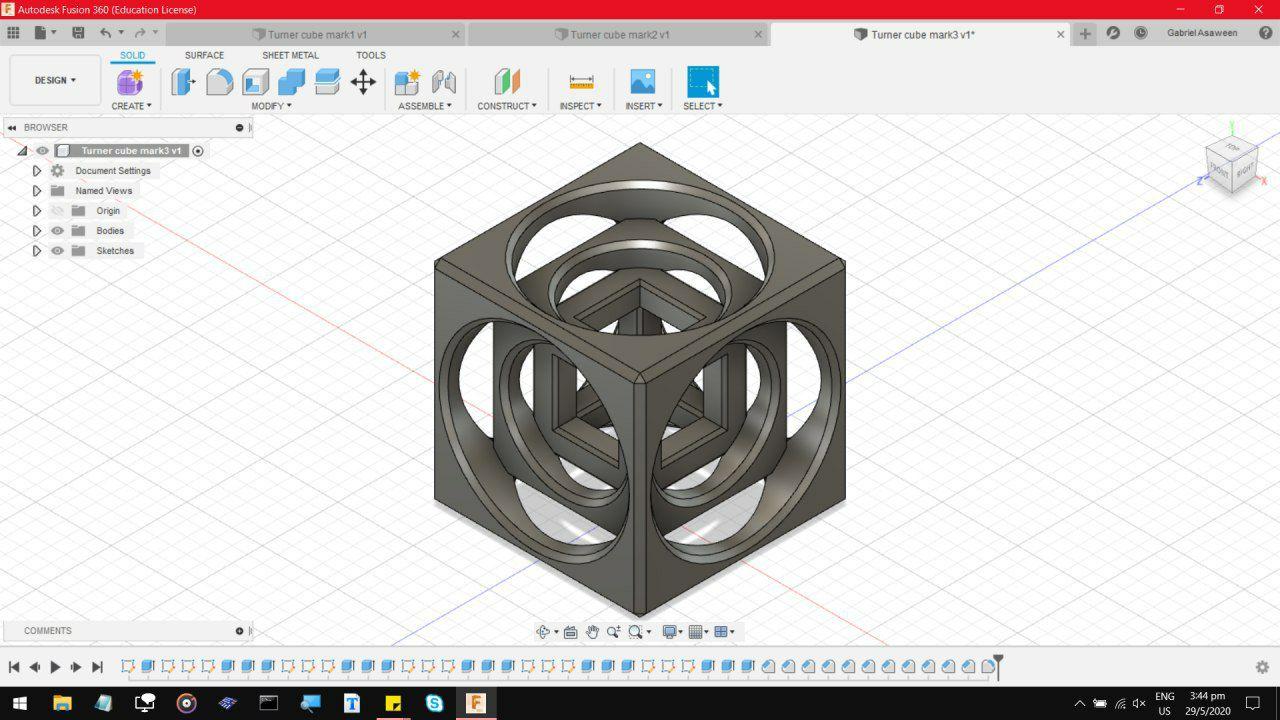Screen dimensions: 1280x720
Task: Click the Select tool icon
Action: click(x=703, y=82)
